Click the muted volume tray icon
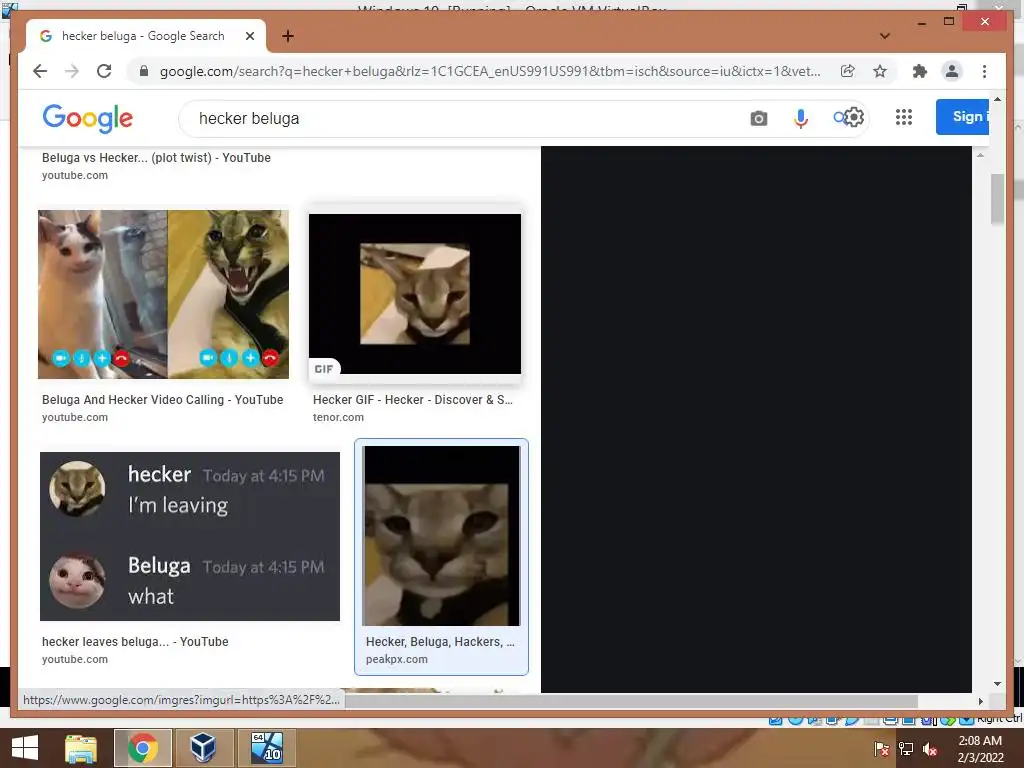The width and height of the screenshot is (1024, 768). [x=931, y=749]
